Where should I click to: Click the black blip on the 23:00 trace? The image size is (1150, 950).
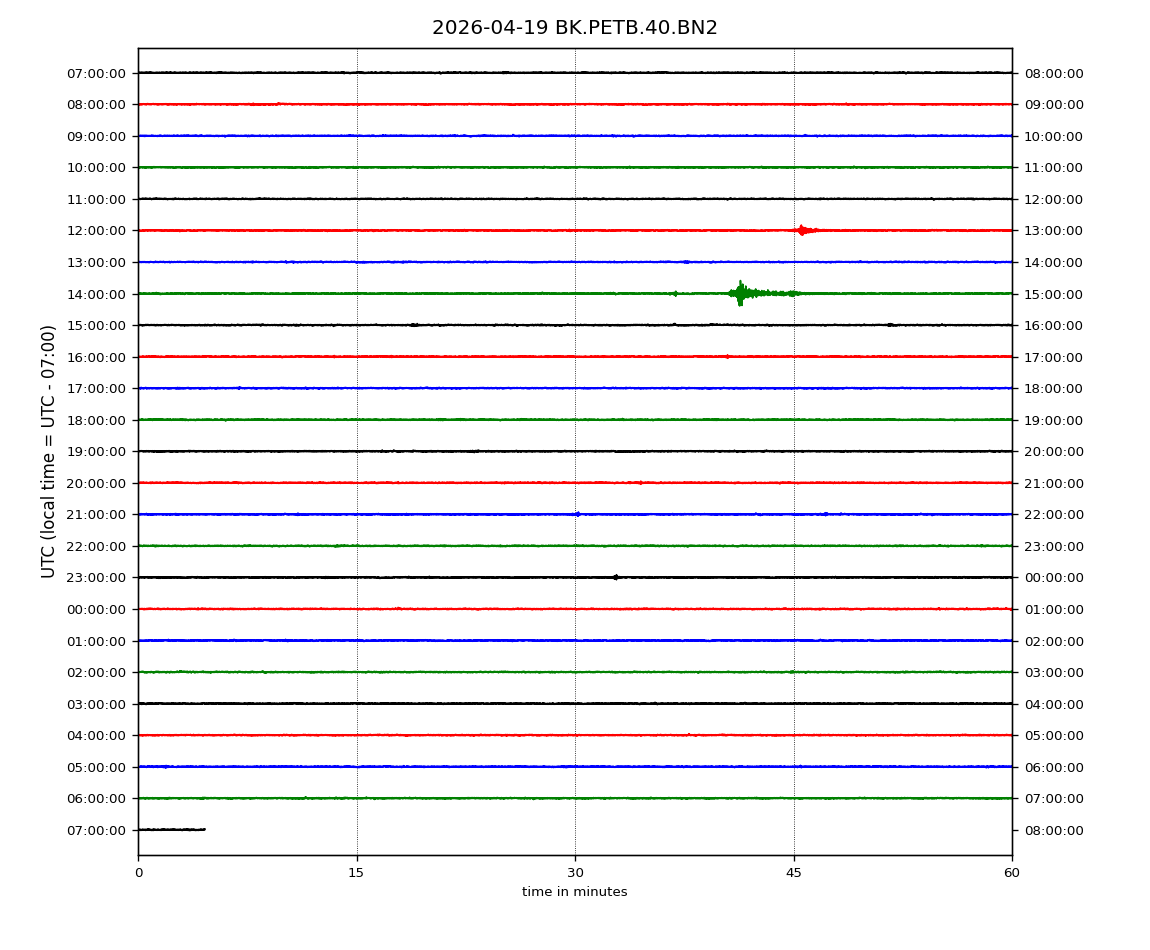(x=615, y=577)
